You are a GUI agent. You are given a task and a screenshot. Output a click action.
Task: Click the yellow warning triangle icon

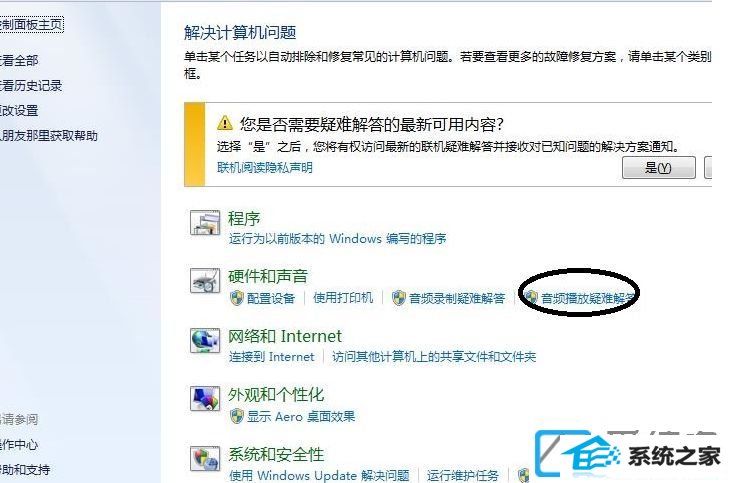(225, 123)
